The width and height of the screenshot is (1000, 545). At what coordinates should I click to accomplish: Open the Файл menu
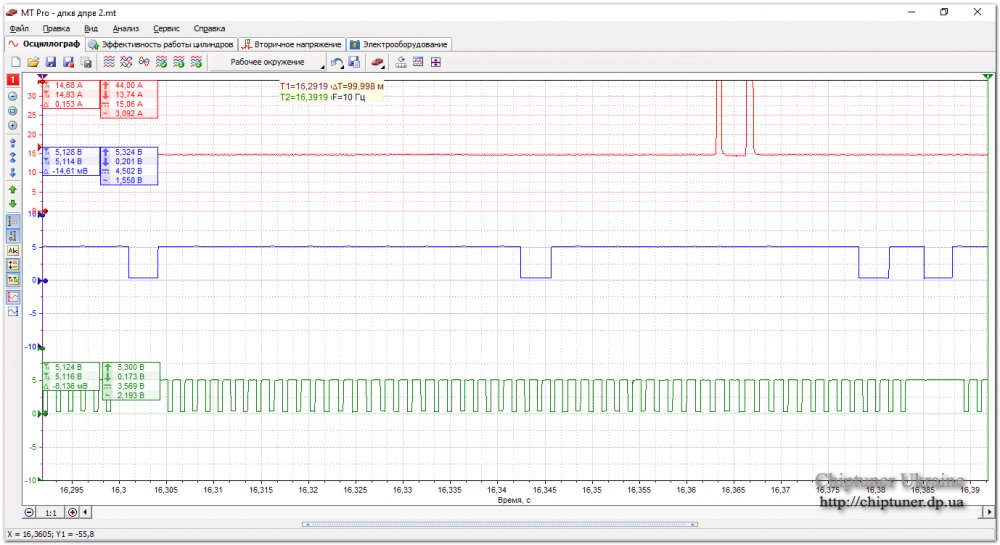point(19,29)
